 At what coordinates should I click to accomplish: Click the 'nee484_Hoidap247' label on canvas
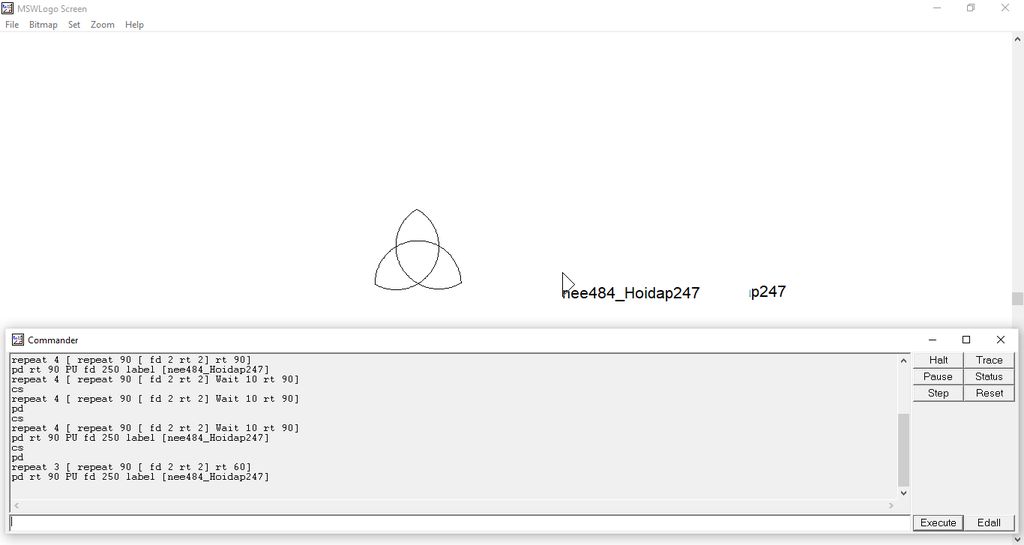coord(631,293)
